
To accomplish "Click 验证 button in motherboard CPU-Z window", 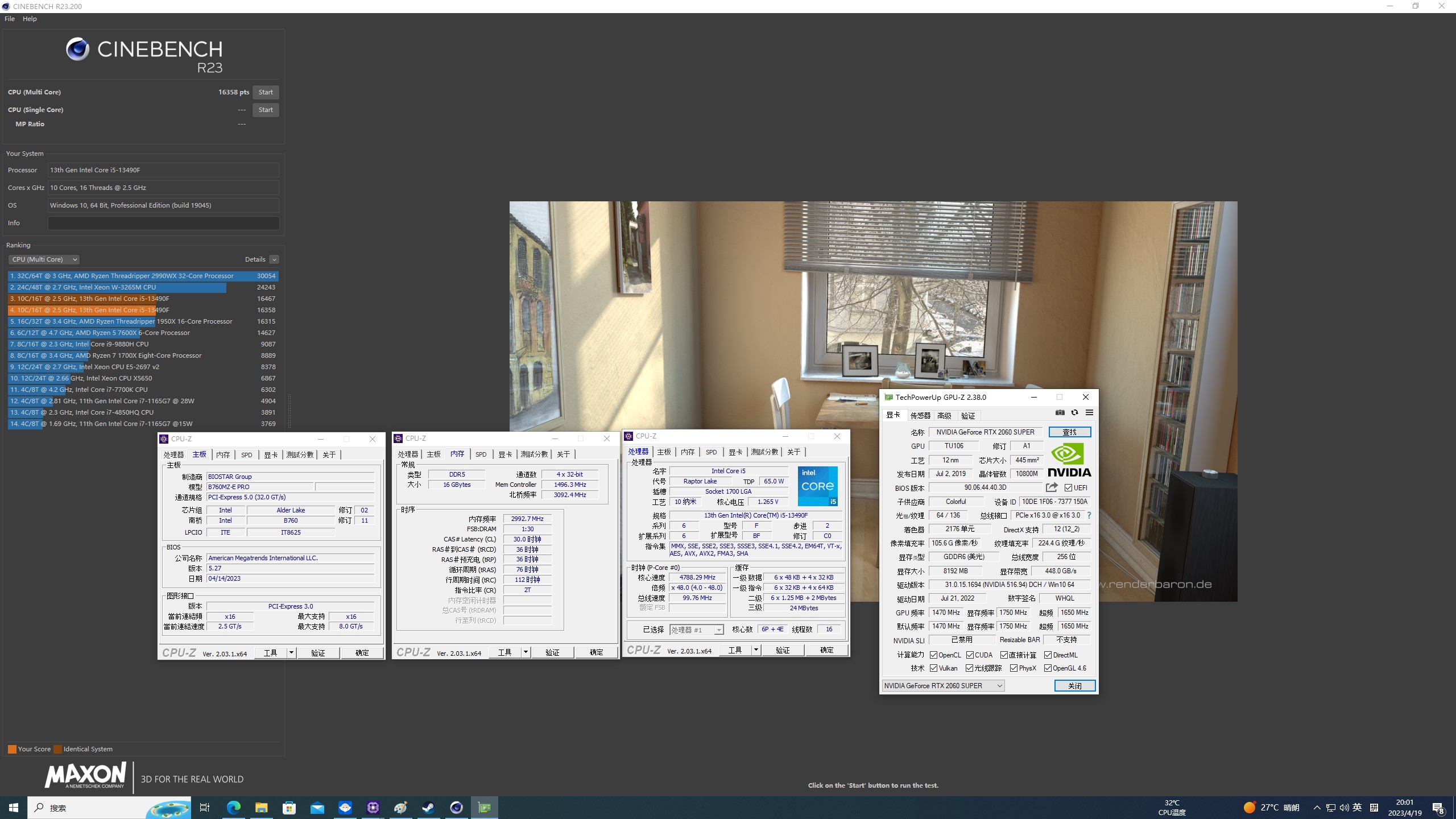I will click(318, 653).
